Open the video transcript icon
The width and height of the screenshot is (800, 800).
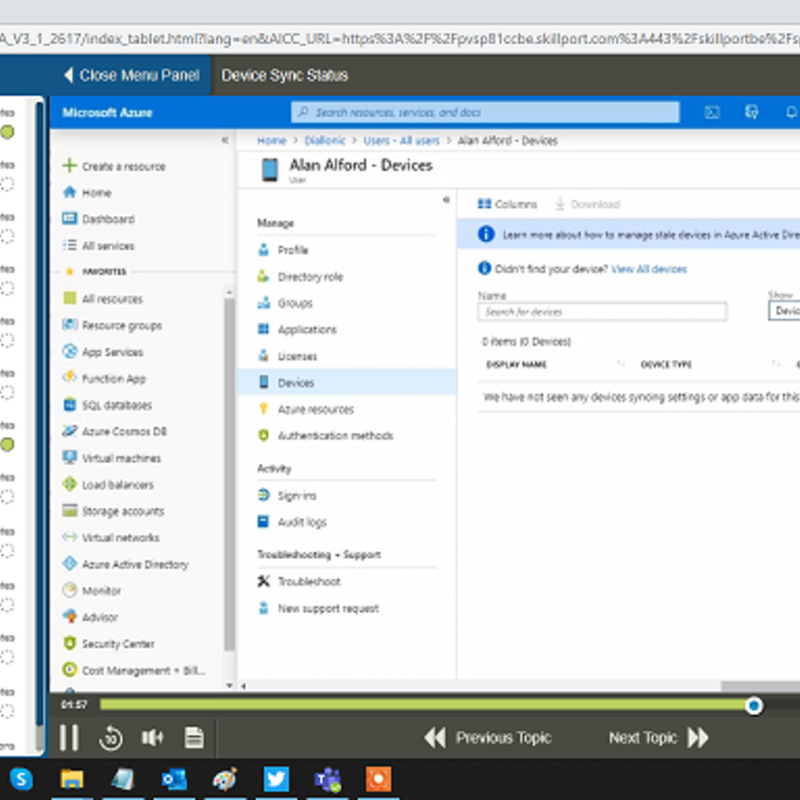[x=194, y=738]
